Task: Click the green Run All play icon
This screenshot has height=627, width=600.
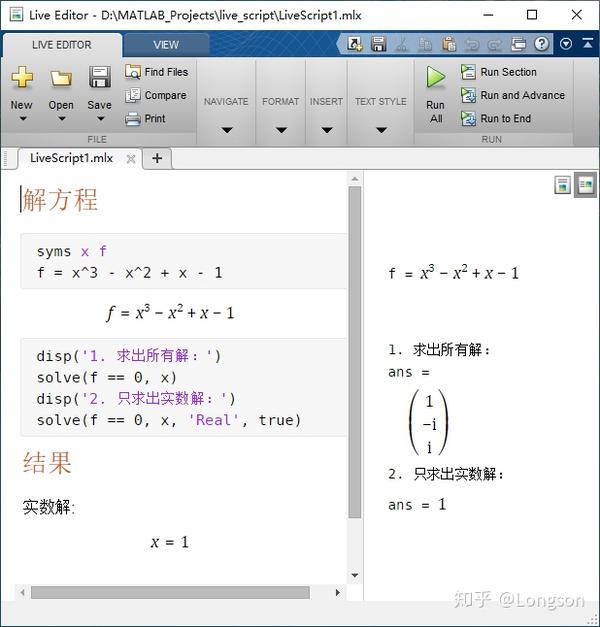Action: [x=436, y=77]
